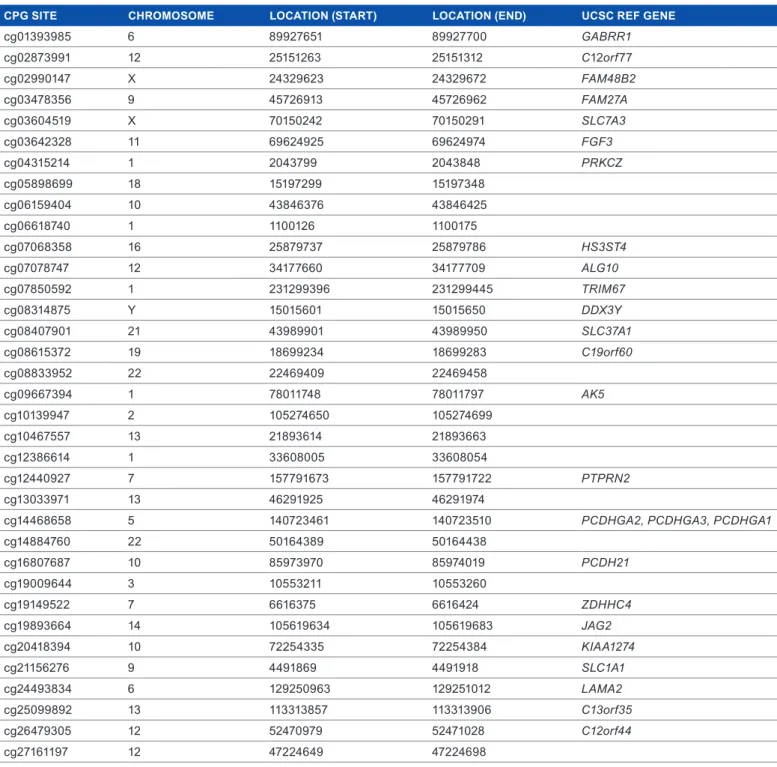Select gene TRIM67
Viewport: 777px width, 767px height.
(x=604, y=289)
